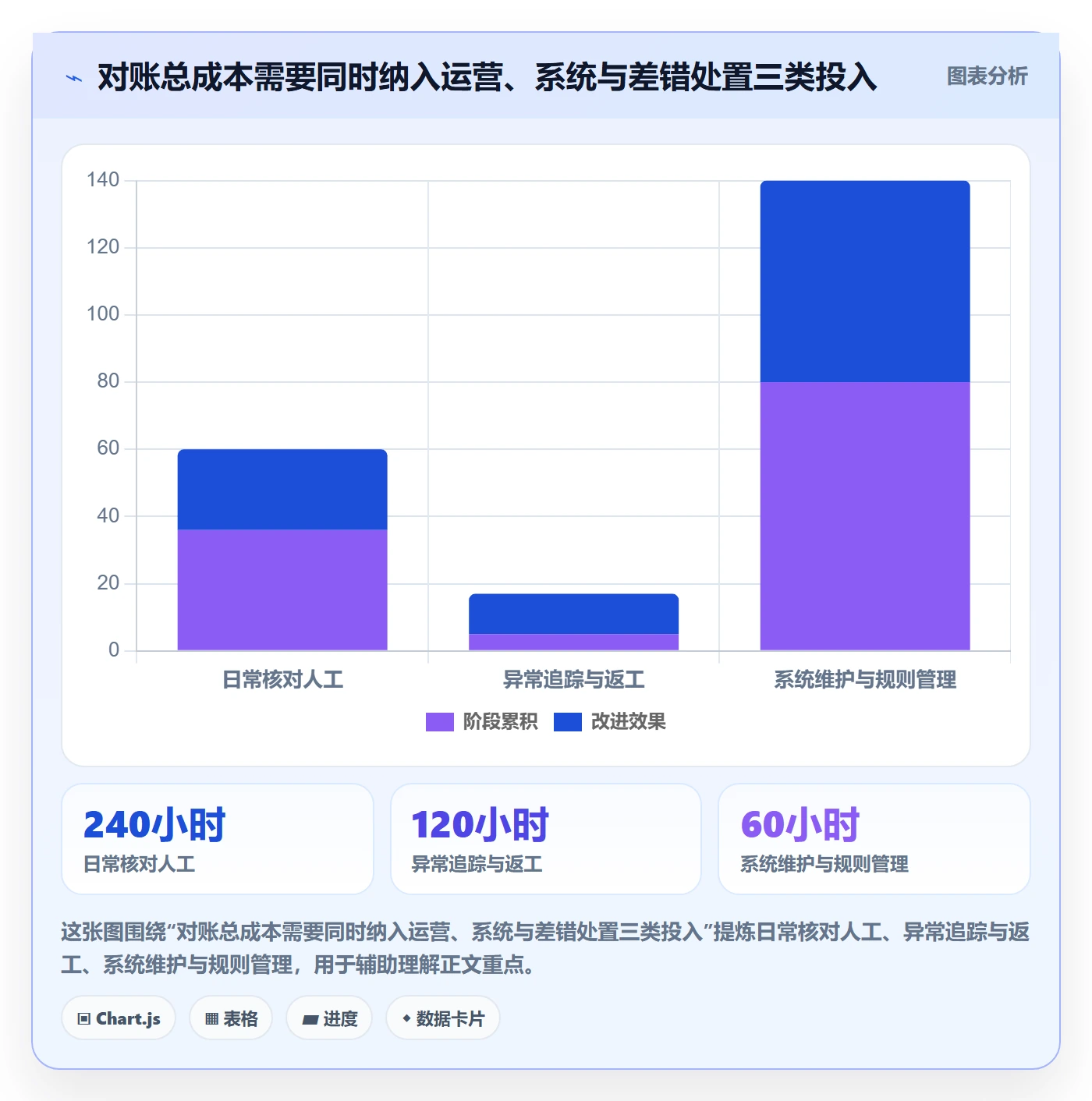
Task: Click the blue segment of the 异常追踪与返工 bar
Action: pos(573,614)
